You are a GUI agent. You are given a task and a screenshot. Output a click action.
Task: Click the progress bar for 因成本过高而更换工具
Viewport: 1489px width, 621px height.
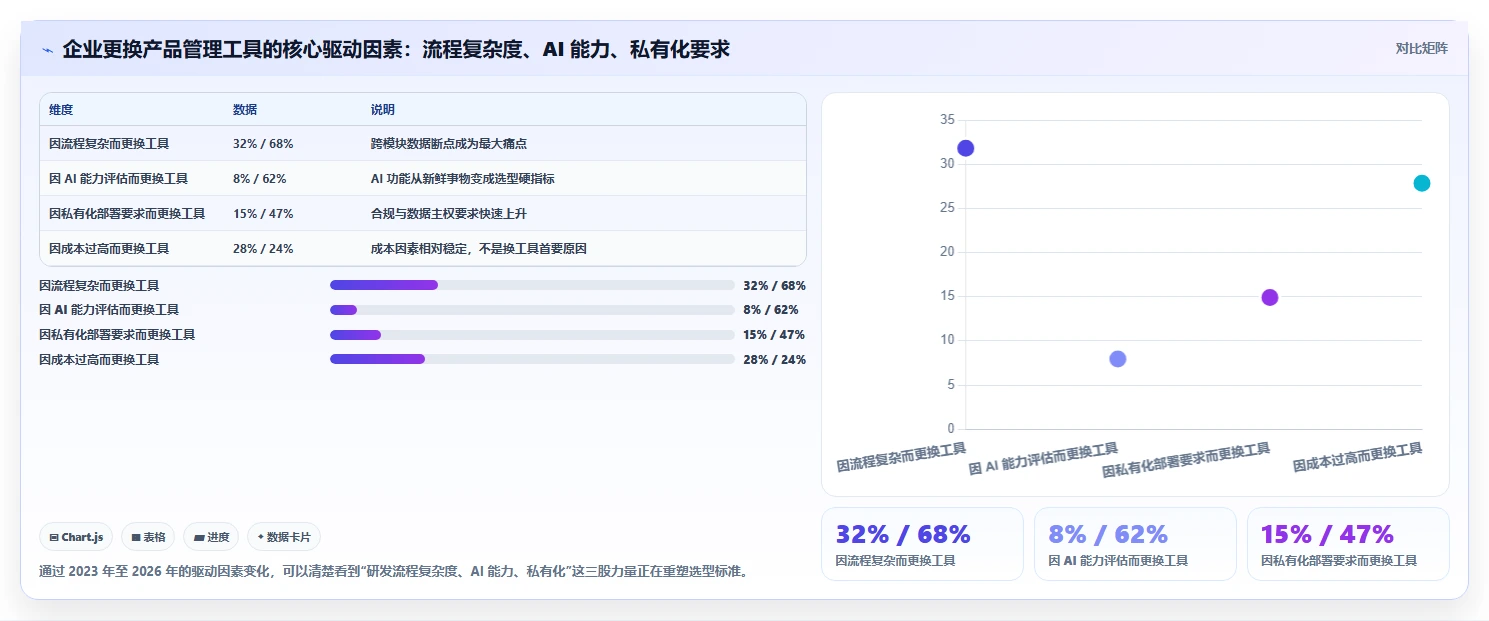click(532, 359)
